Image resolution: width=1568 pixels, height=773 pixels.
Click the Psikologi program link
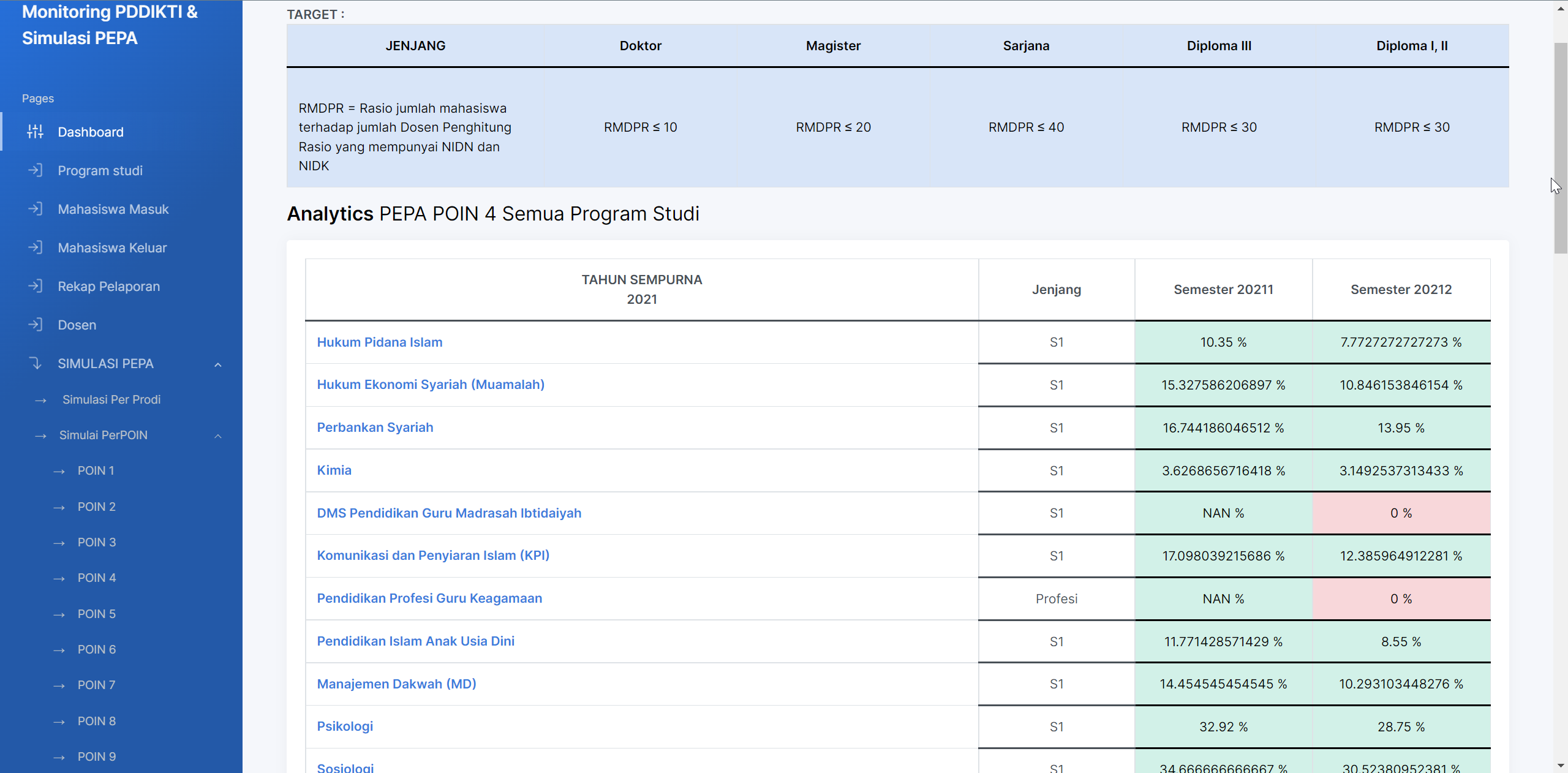point(345,726)
